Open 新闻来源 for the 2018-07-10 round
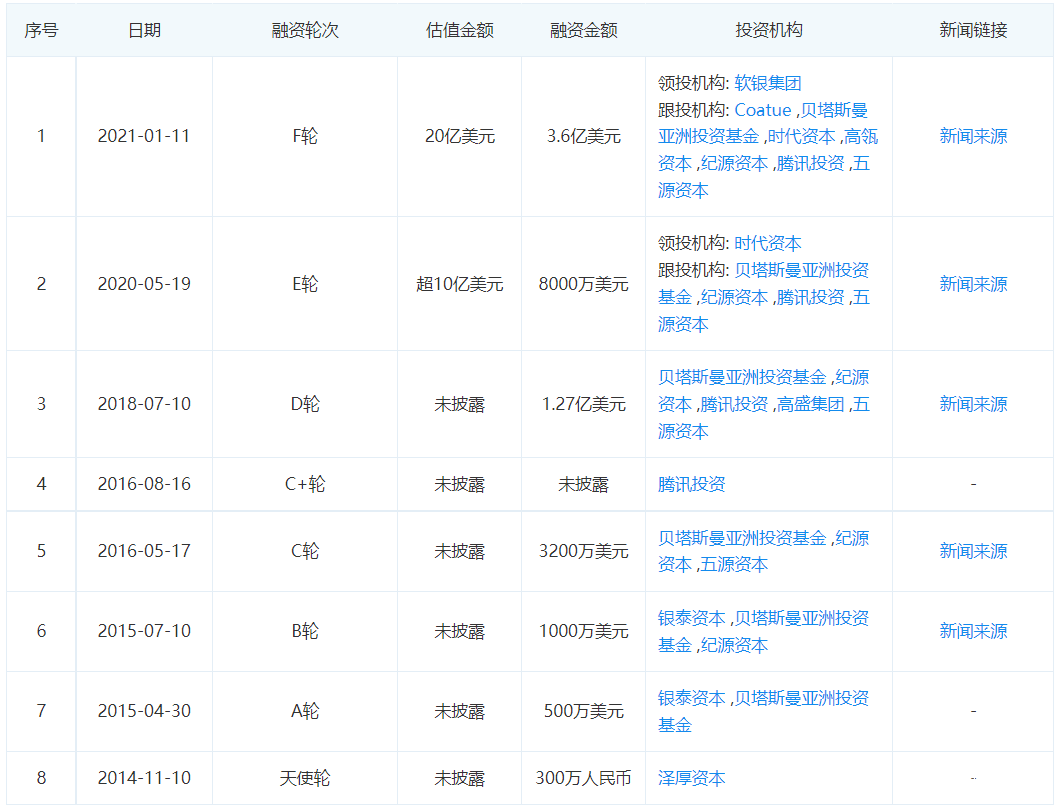Viewport: 1060px width, 810px height. pyautogui.click(x=973, y=404)
